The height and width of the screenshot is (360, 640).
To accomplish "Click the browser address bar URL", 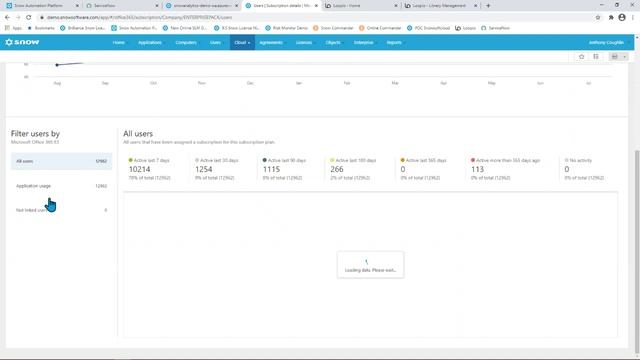I will [140, 17].
